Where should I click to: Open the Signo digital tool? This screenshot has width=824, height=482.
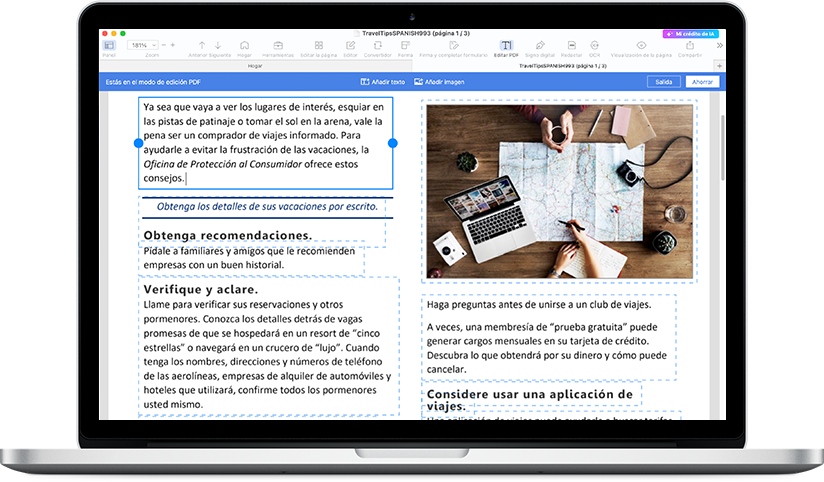pos(540,46)
